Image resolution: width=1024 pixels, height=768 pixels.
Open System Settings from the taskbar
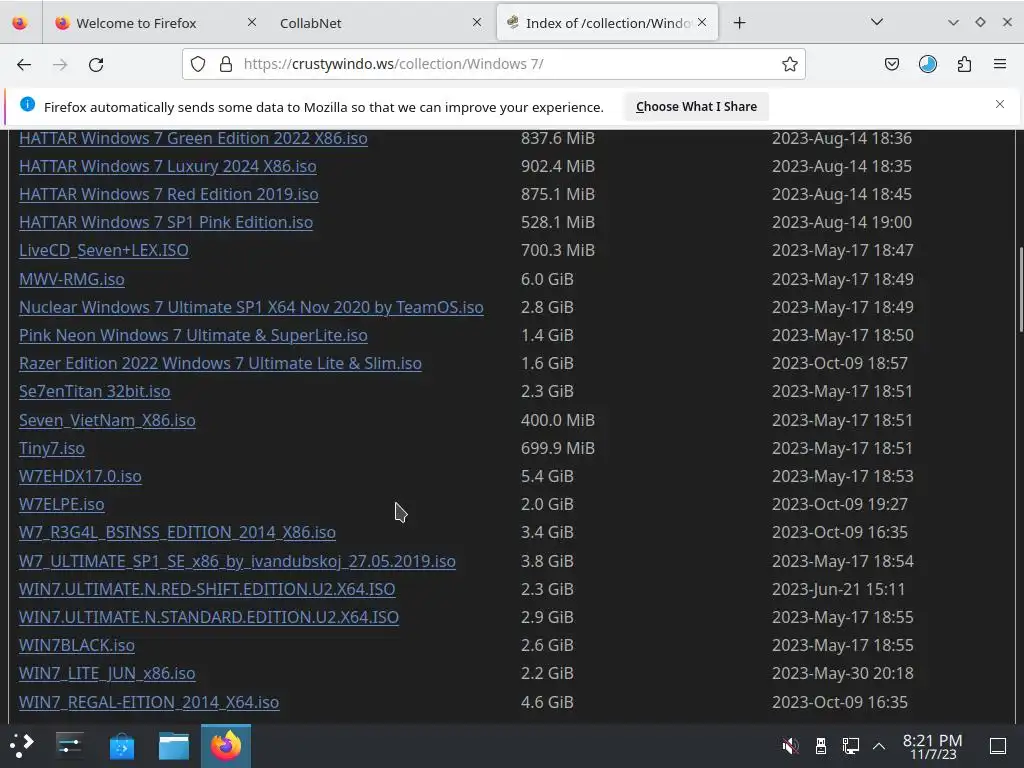click(70, 745)
